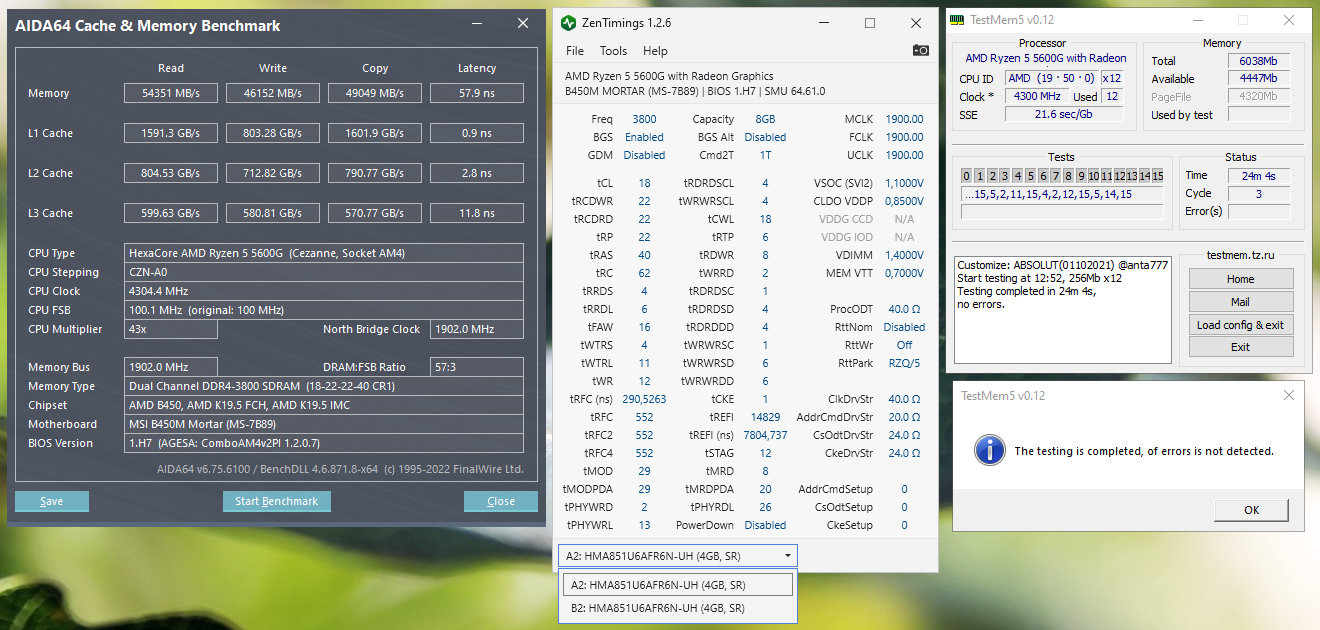This screenshot has width=1320, height=630.
Task: Expand the memory module dropdown arrow
Action: click(x=788, y=556)
